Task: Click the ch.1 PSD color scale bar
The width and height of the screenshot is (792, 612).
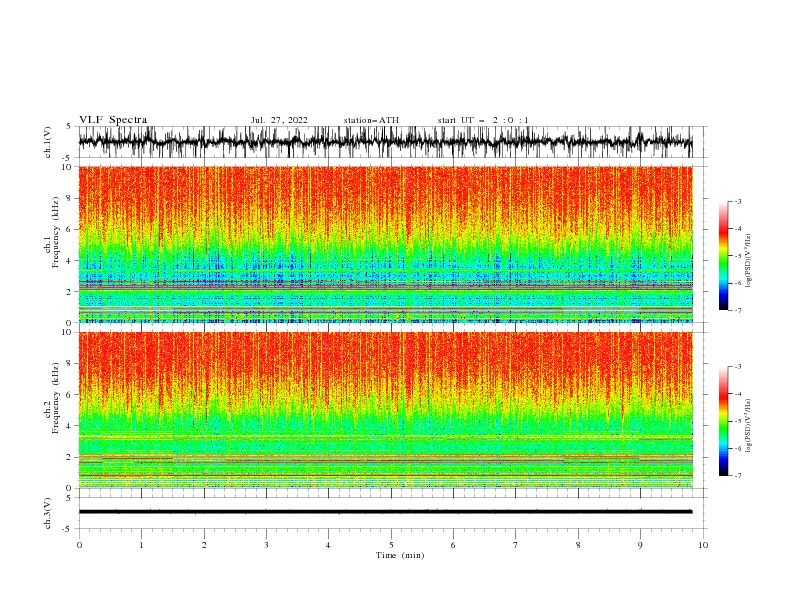Action: coord(724,256)
